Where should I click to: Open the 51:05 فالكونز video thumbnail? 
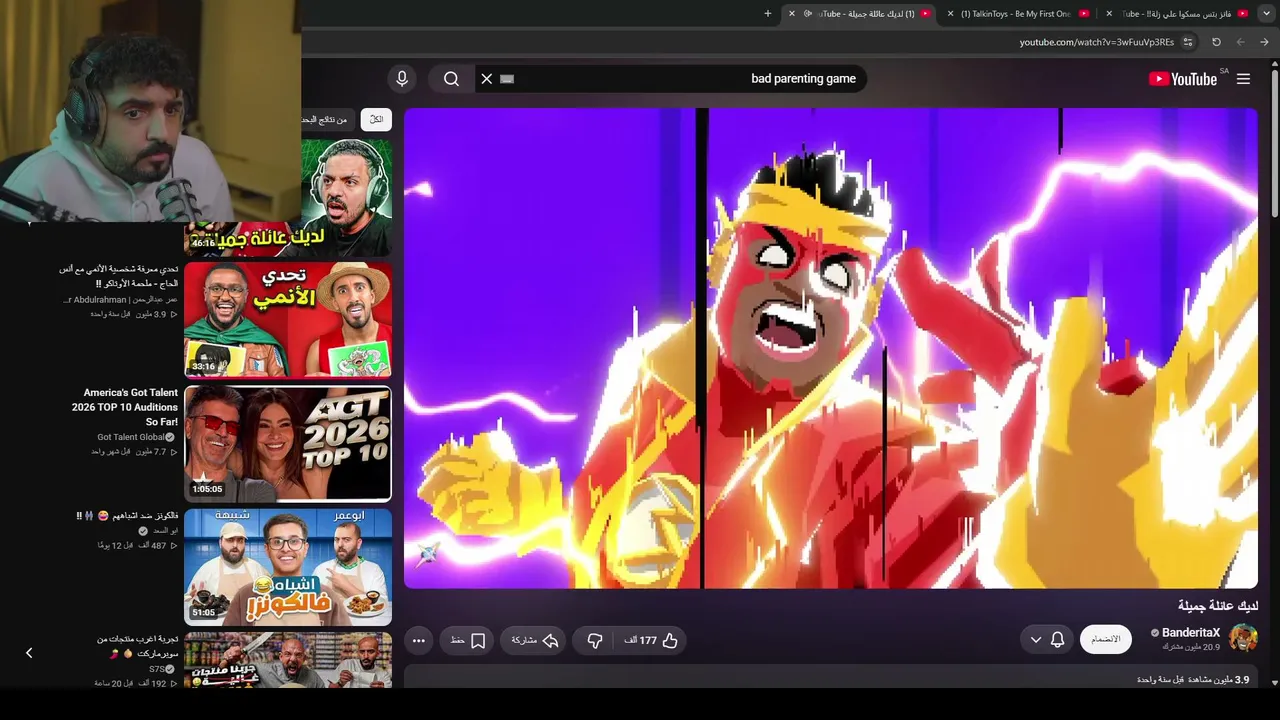point(288,567)
